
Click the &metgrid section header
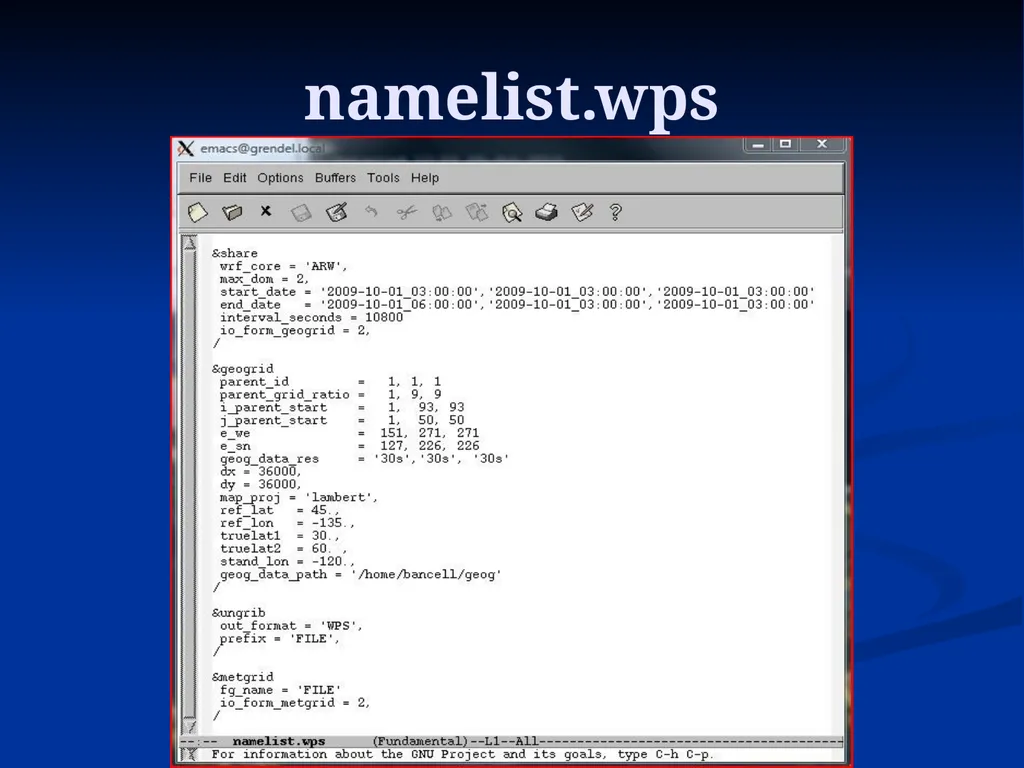tap(242, 677)
